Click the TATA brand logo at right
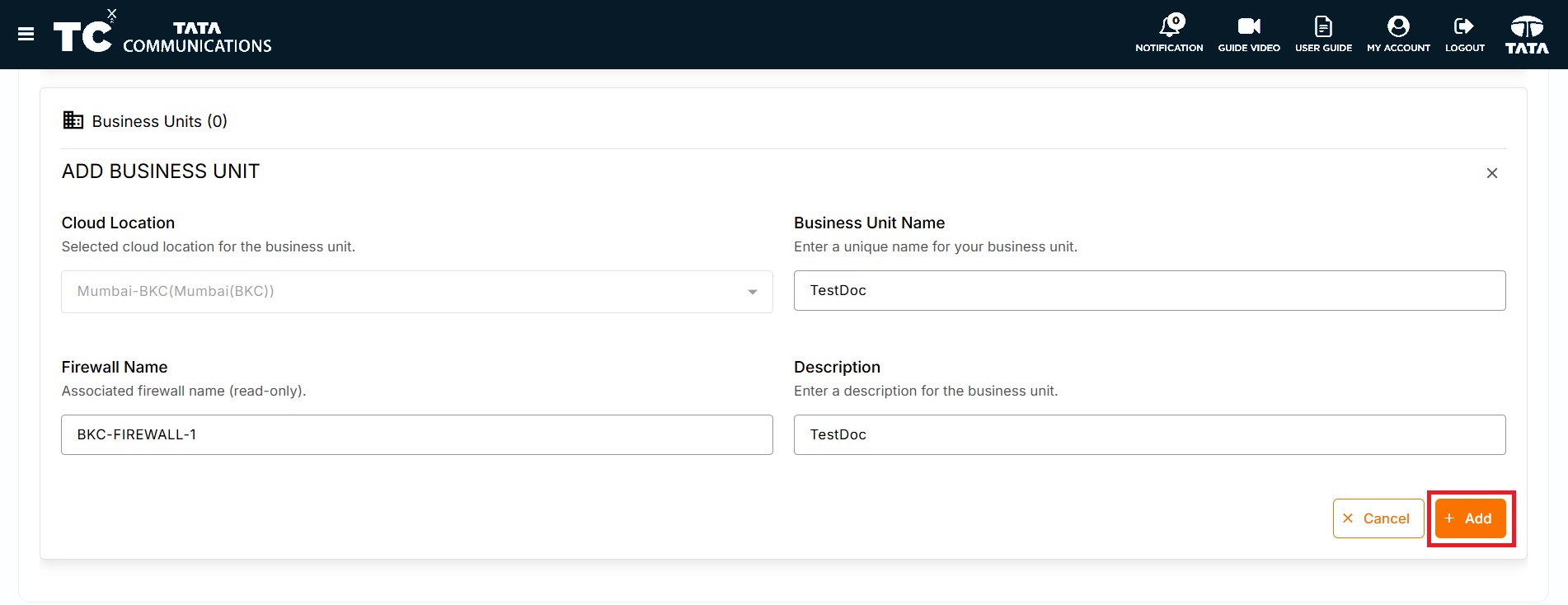Image resolution: width=1568 pixels, height=605 pixels. [x=1527, y=35]
